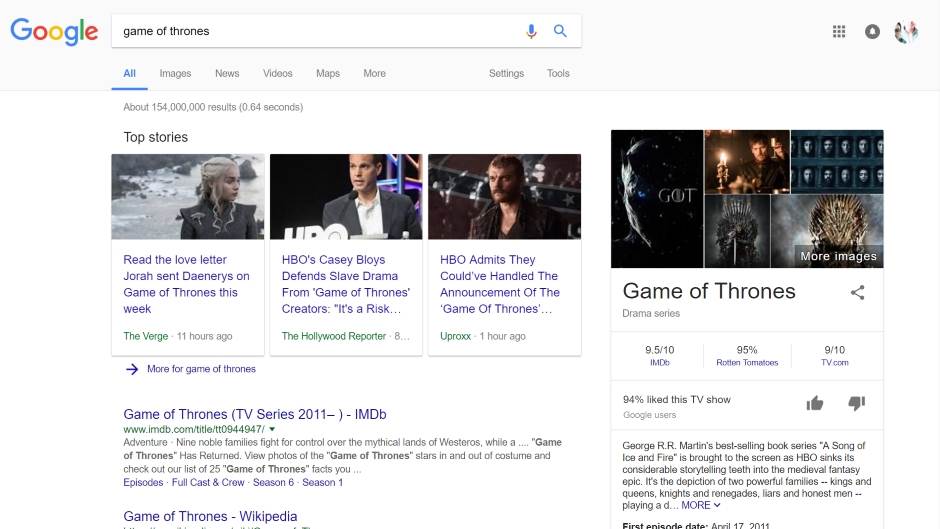This screenshot has width=940, height=529.
Task: Switch to the News tab
Action: pos(227,73)
